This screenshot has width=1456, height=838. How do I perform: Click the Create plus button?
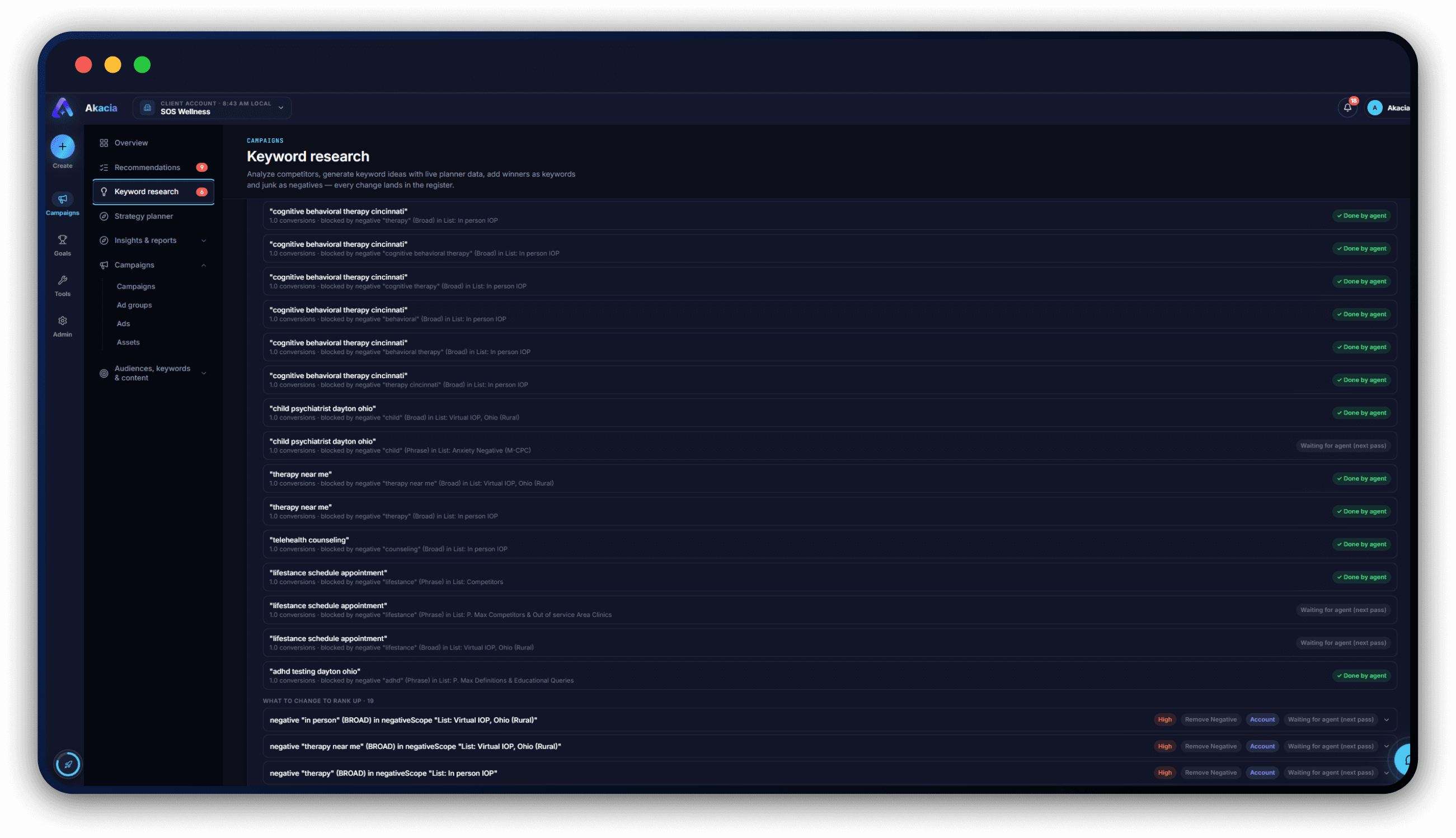pos(62,146)
